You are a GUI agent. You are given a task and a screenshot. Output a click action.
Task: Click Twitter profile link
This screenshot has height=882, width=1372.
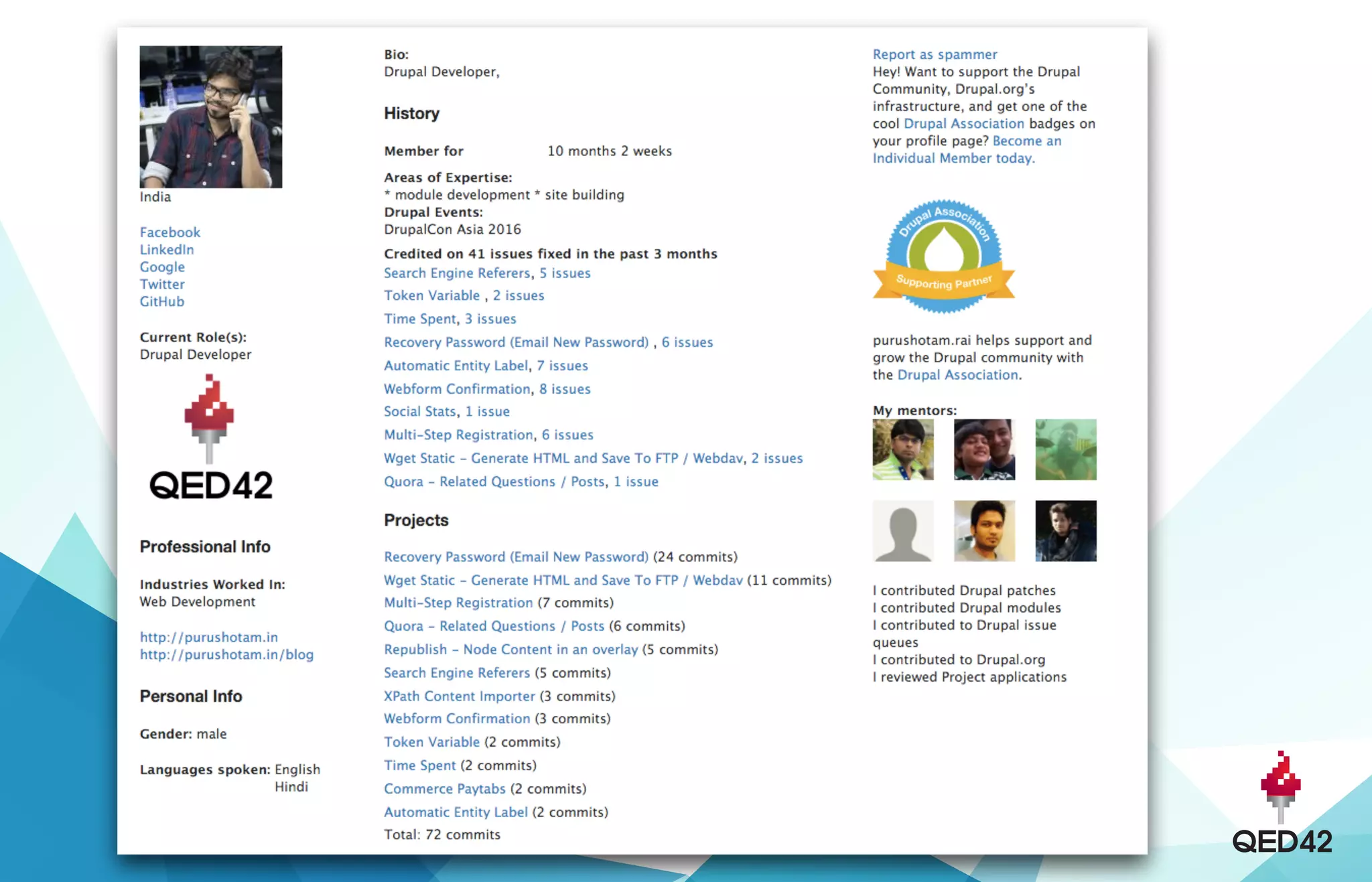[x=161, y=284]
